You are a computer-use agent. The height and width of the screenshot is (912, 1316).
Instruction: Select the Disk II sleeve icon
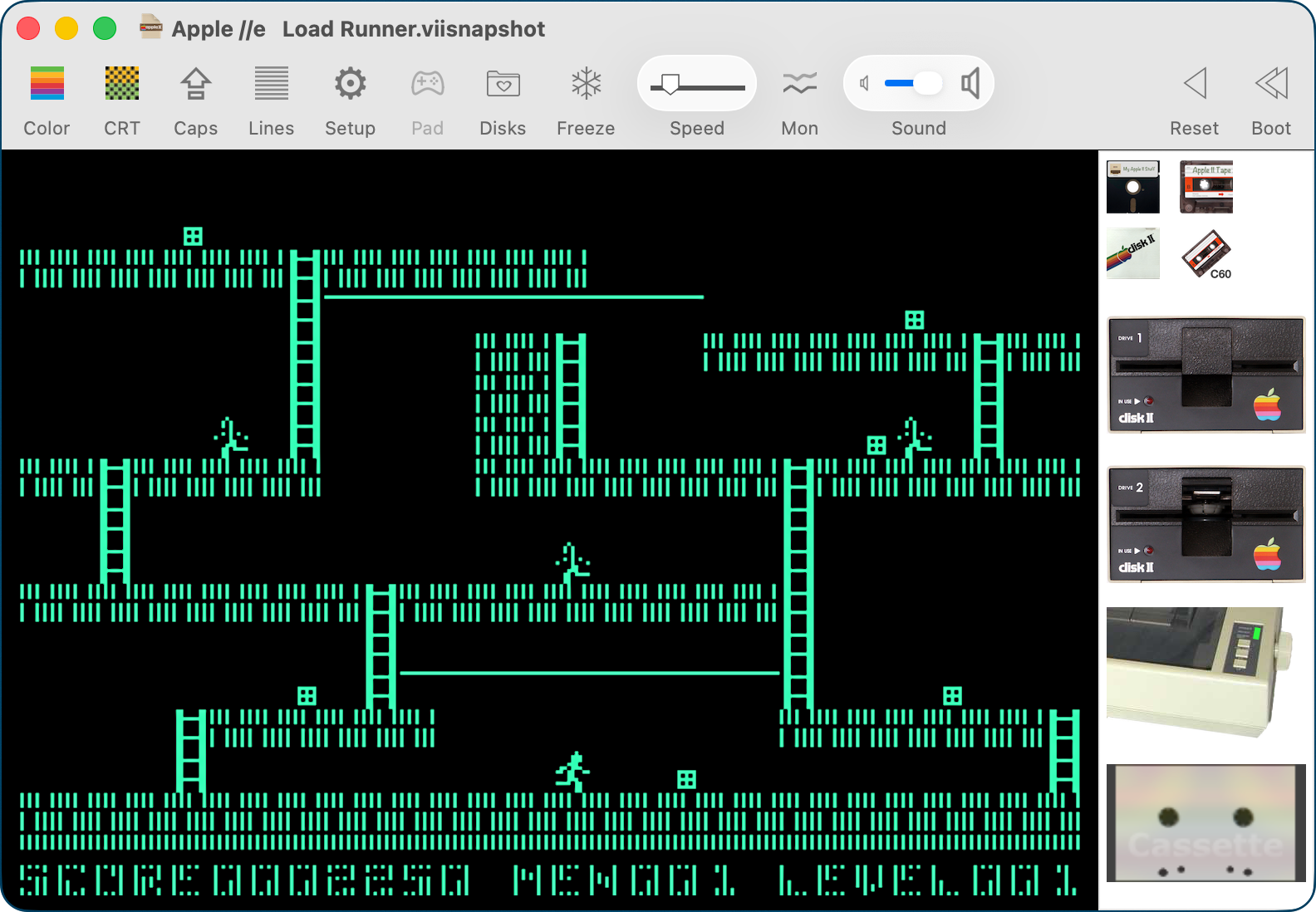[x=1133, y=253]
